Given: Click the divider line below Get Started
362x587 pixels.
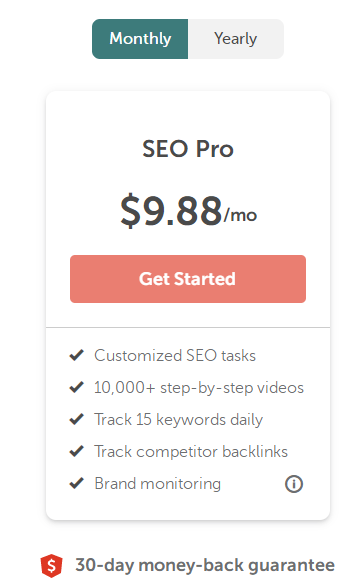Looking at the screenshot, I should tap(188, 328).
